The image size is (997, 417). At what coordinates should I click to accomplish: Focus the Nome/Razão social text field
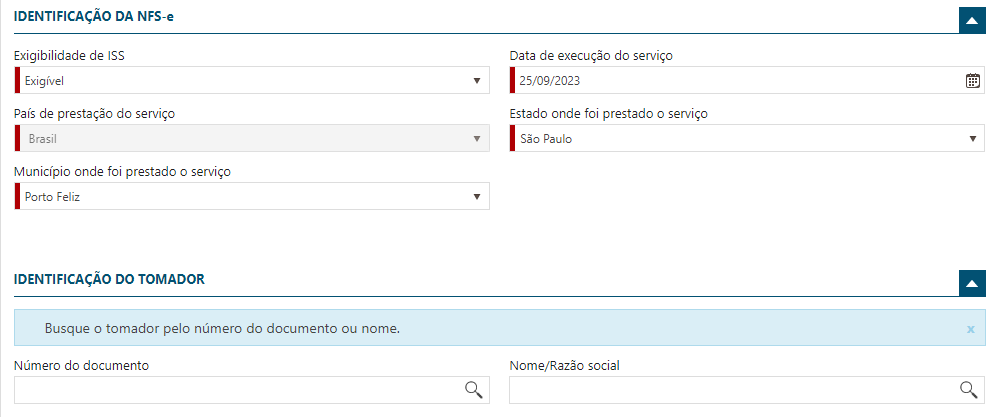tap(734, 390)
